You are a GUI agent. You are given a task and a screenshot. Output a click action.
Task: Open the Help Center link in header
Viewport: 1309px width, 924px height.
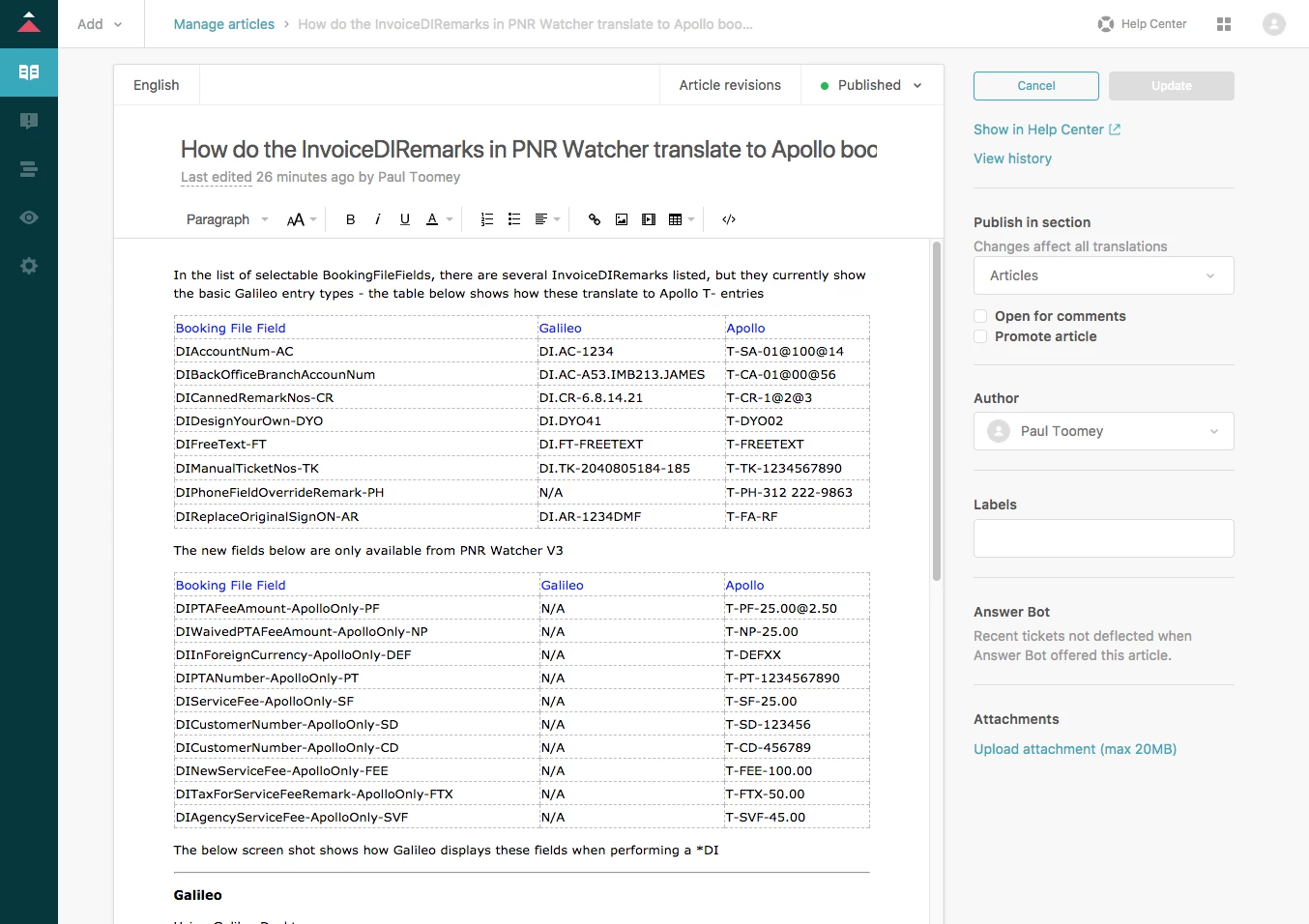pos(1142,24)
